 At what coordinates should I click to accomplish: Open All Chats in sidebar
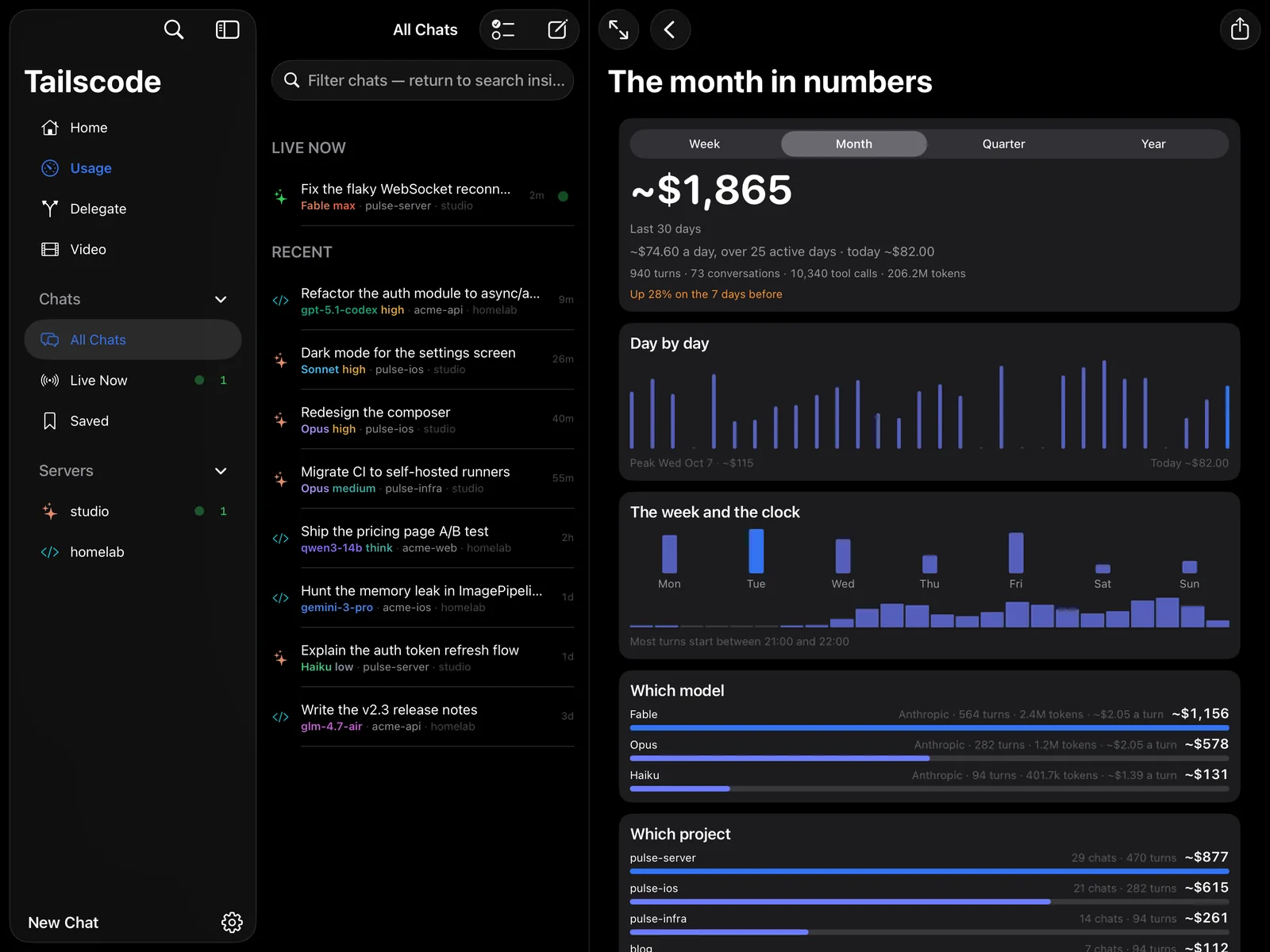tap(133, 340)
